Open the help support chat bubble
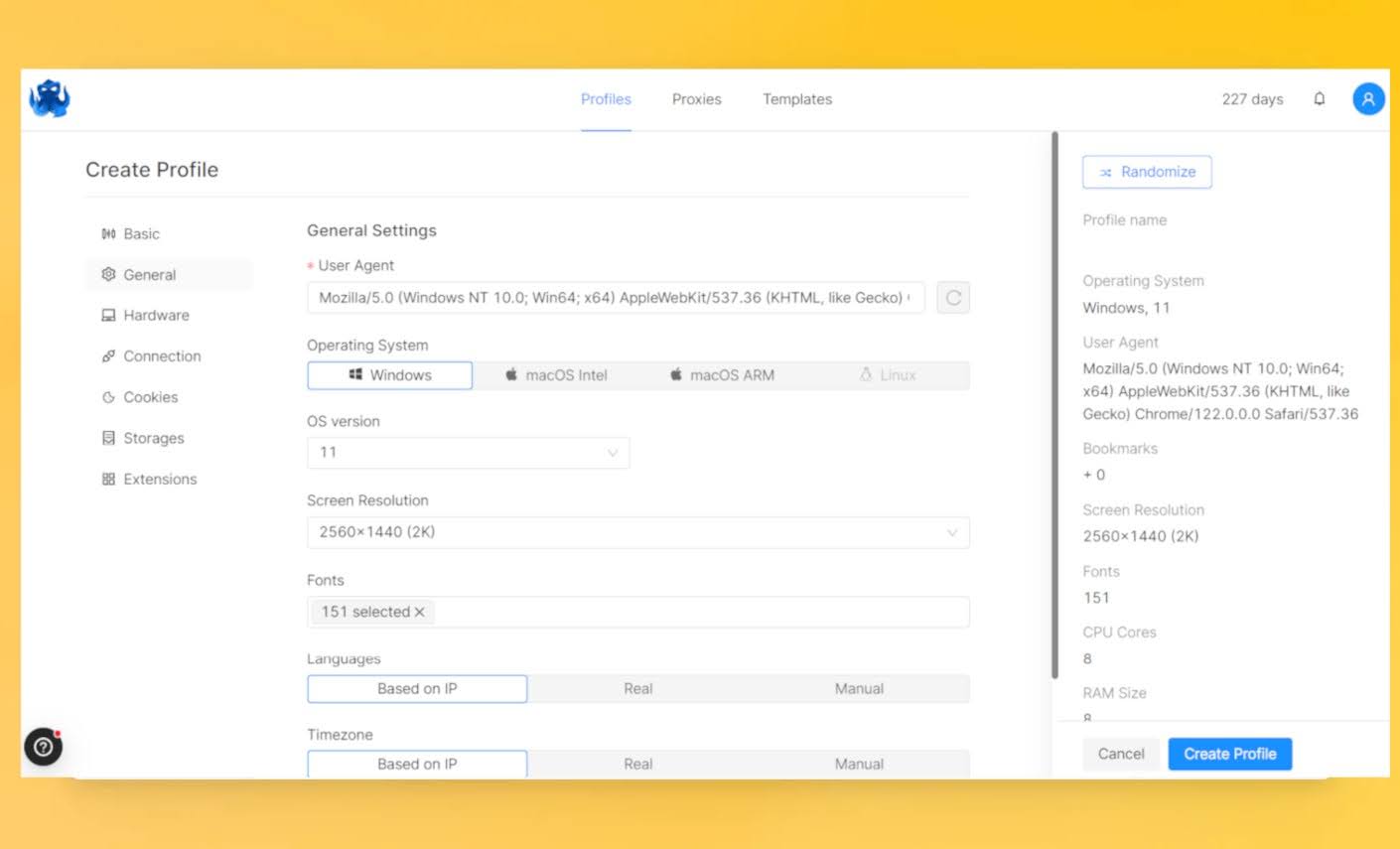 click(x=43, y=747)
